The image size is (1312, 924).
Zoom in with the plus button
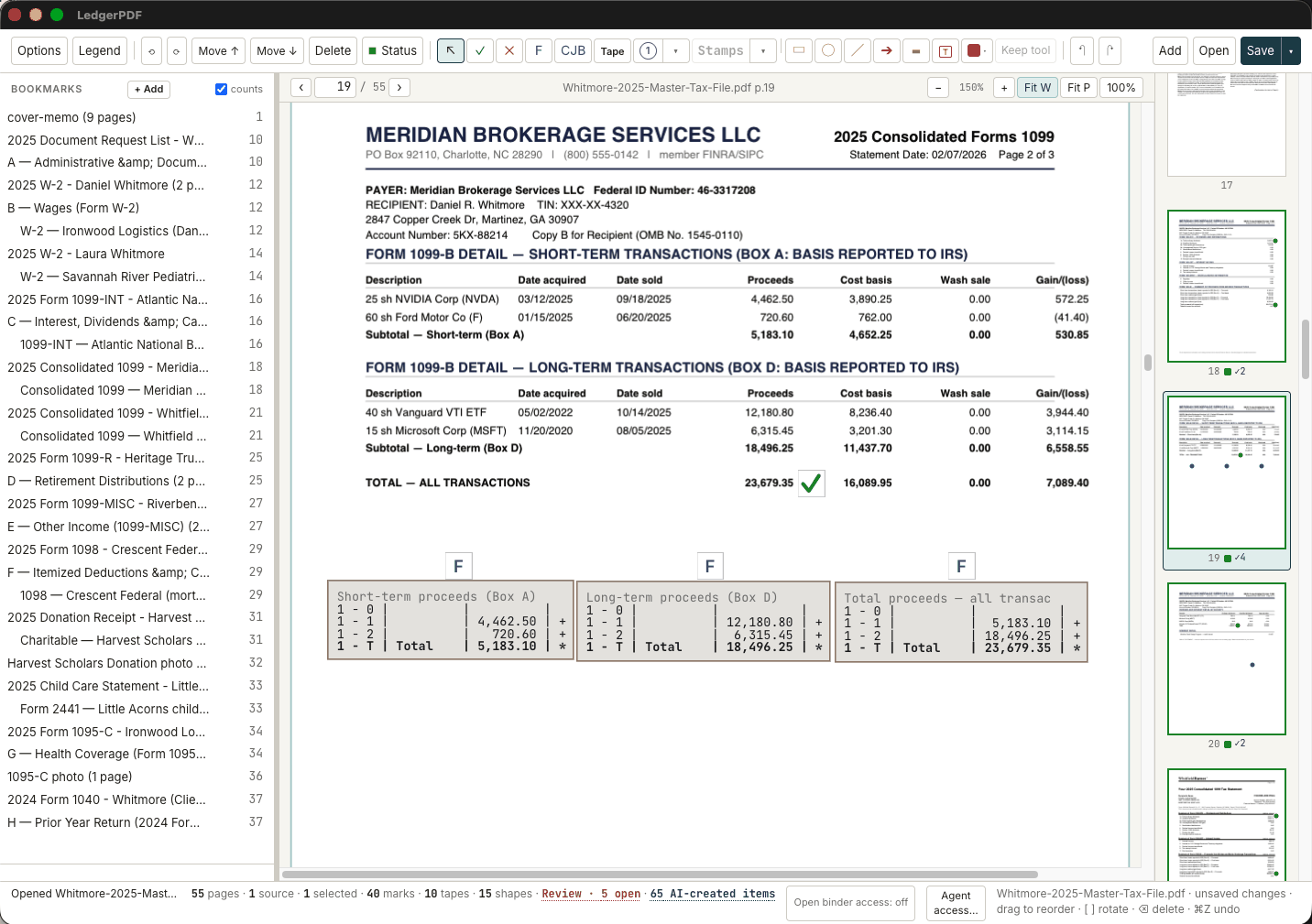coord(1004,87)
